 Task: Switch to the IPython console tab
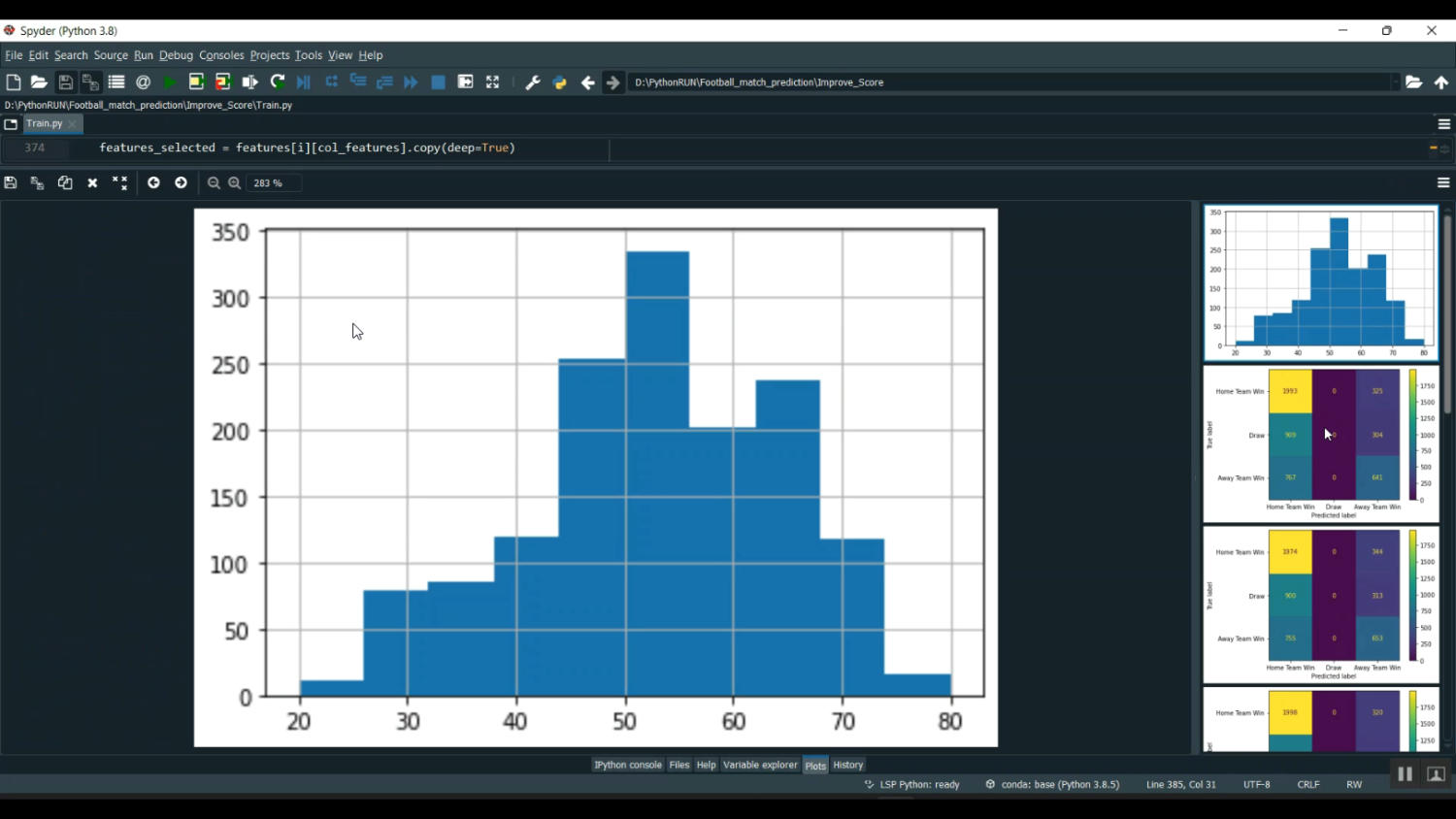[x=627, y=765]
